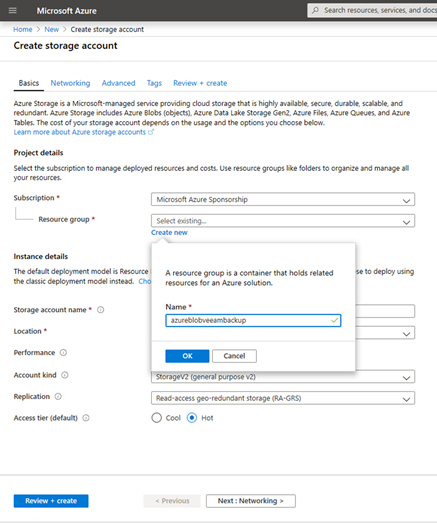Click info icon next to Storage account name
Viewport: 437px width, 523px height.
pyautogui.click(x=100, y=310)
